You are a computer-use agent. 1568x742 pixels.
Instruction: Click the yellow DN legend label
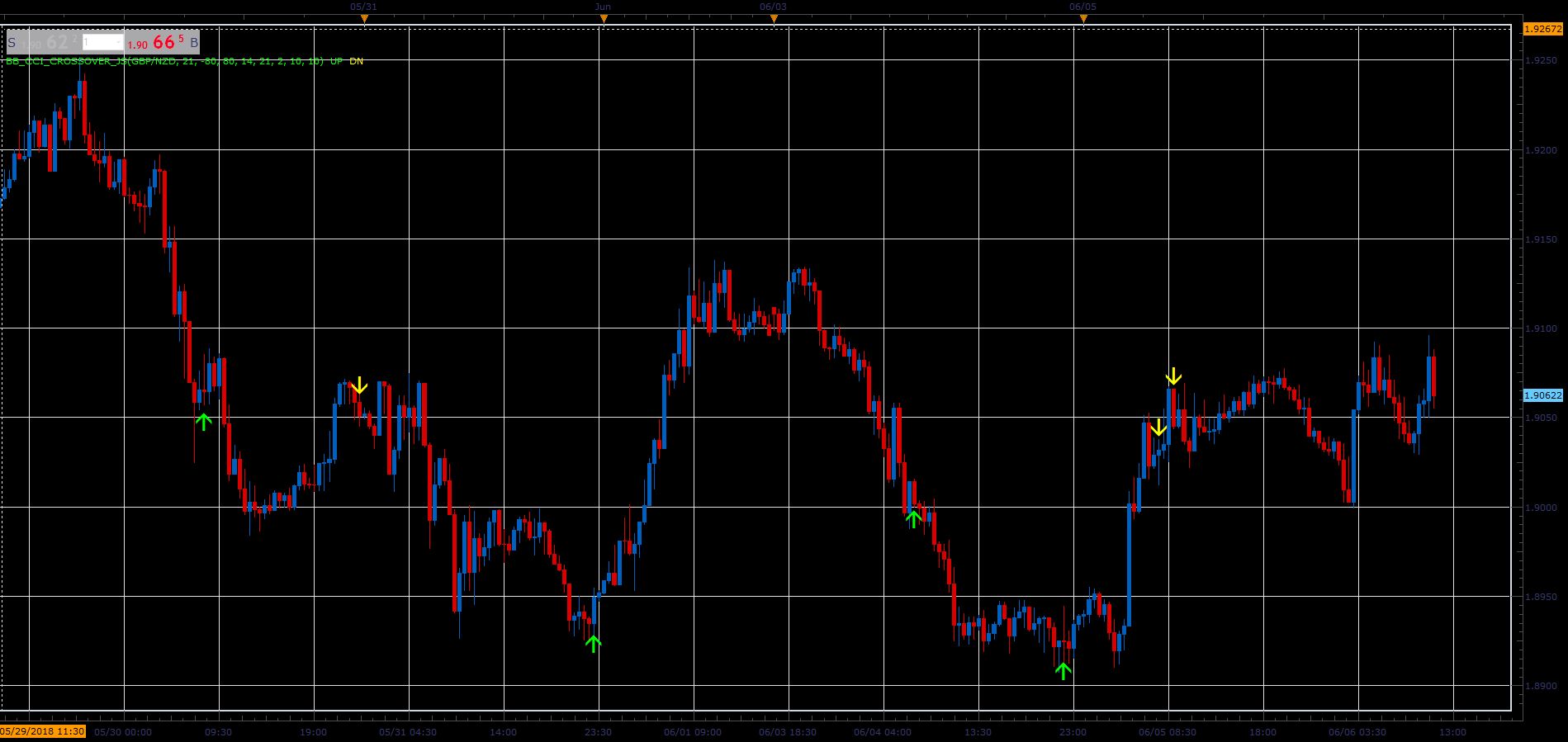[356, 61]
